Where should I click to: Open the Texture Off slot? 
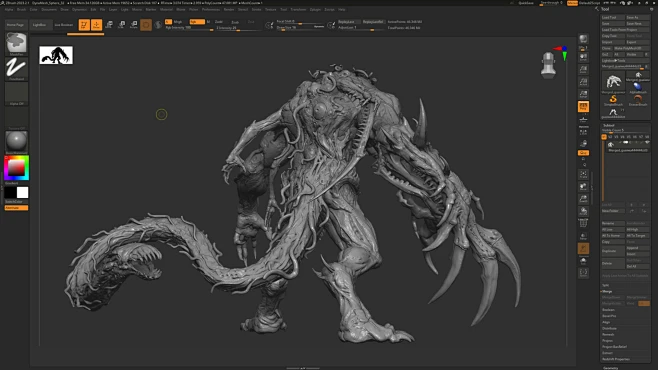point(16,118)
